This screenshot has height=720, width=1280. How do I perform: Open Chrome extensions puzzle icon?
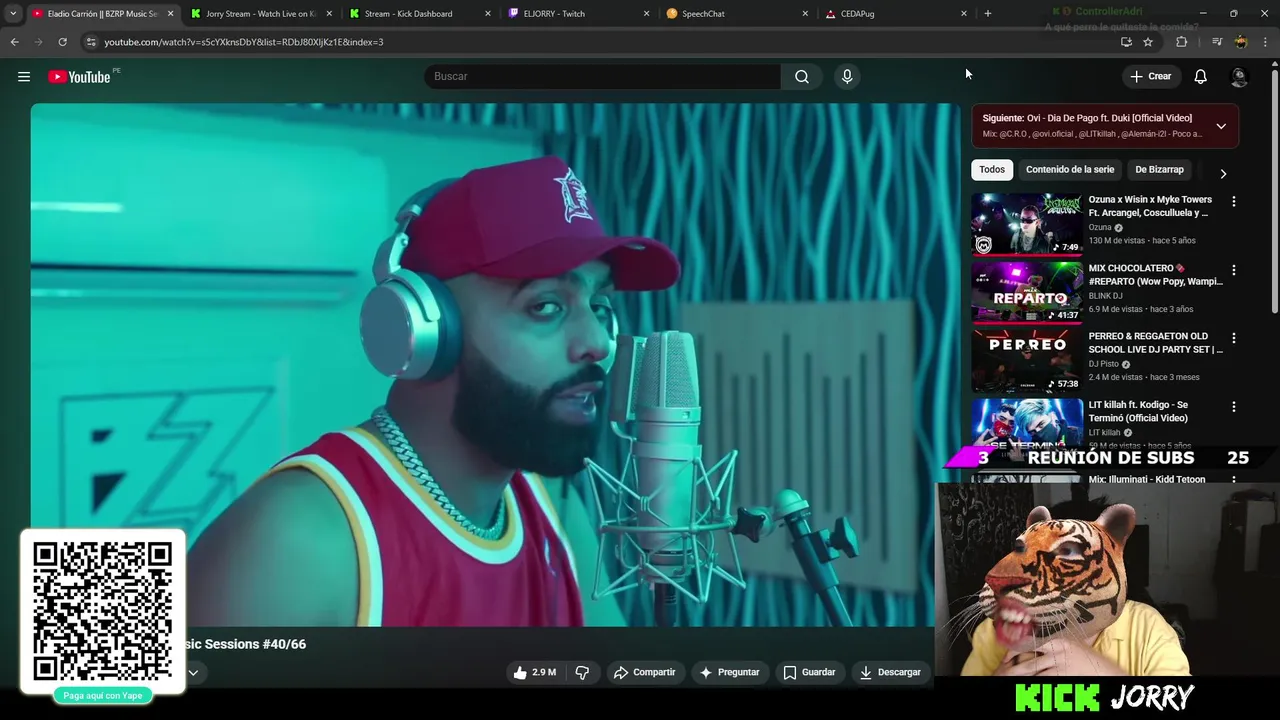(1181, 42)
